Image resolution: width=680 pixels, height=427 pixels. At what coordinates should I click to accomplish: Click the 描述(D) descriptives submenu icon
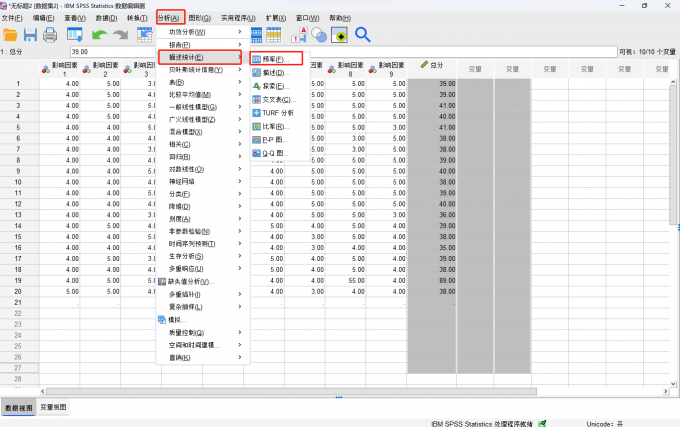pos(256,73)
